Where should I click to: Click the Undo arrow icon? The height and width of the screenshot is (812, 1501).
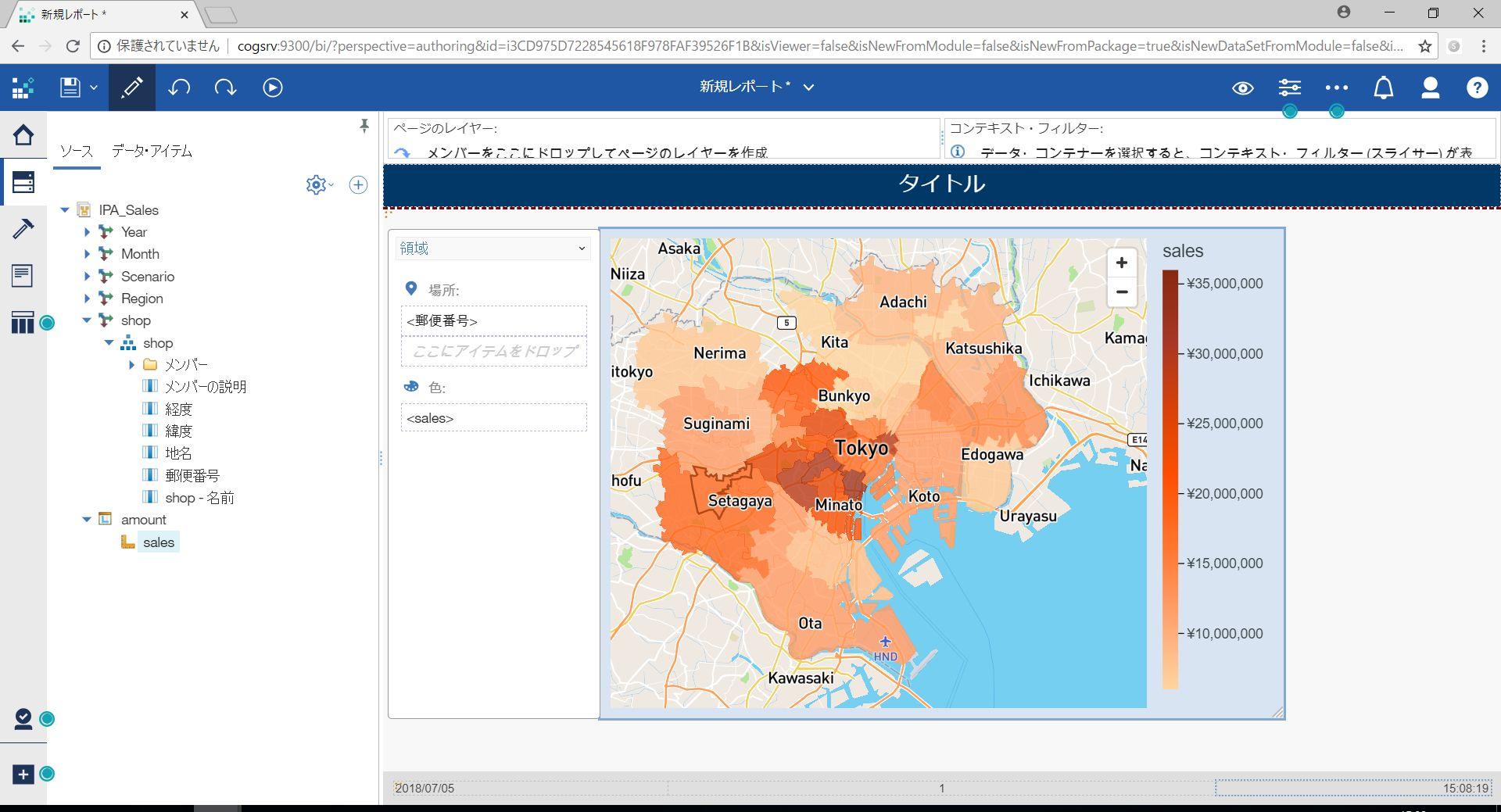(179, 88)
